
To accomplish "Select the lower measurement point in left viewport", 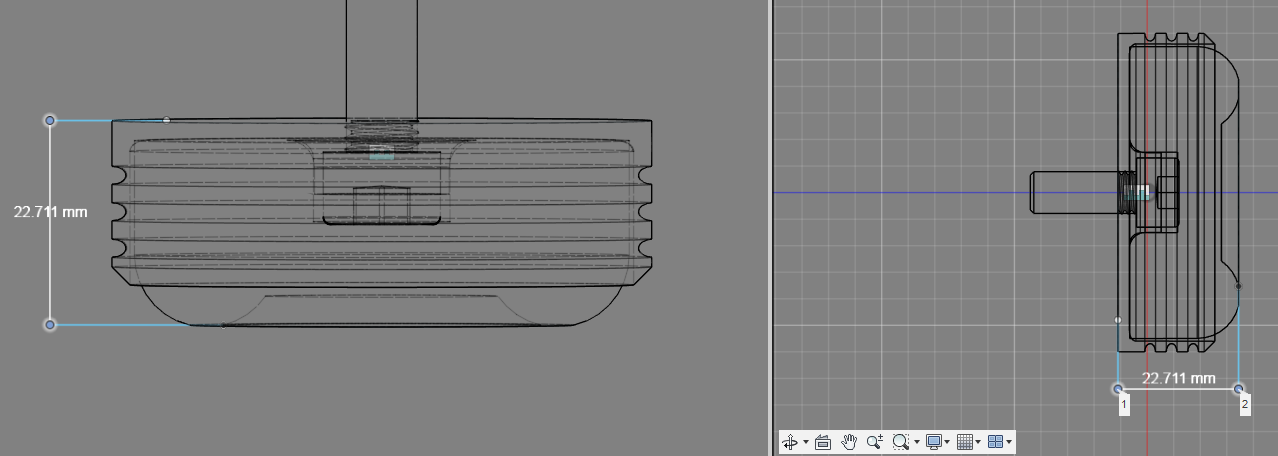I will 51,324.
